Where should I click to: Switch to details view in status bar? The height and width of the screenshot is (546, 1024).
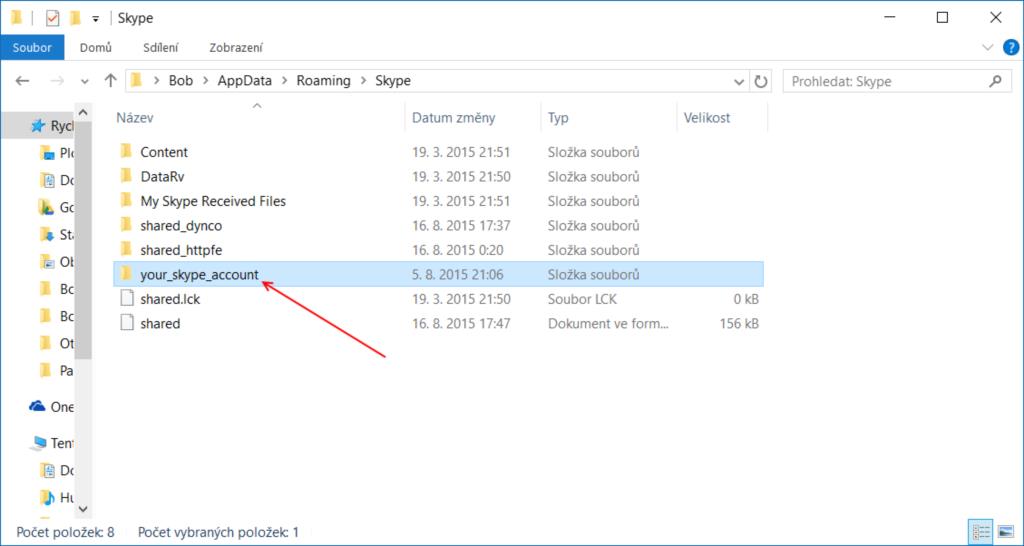point(980,532)
